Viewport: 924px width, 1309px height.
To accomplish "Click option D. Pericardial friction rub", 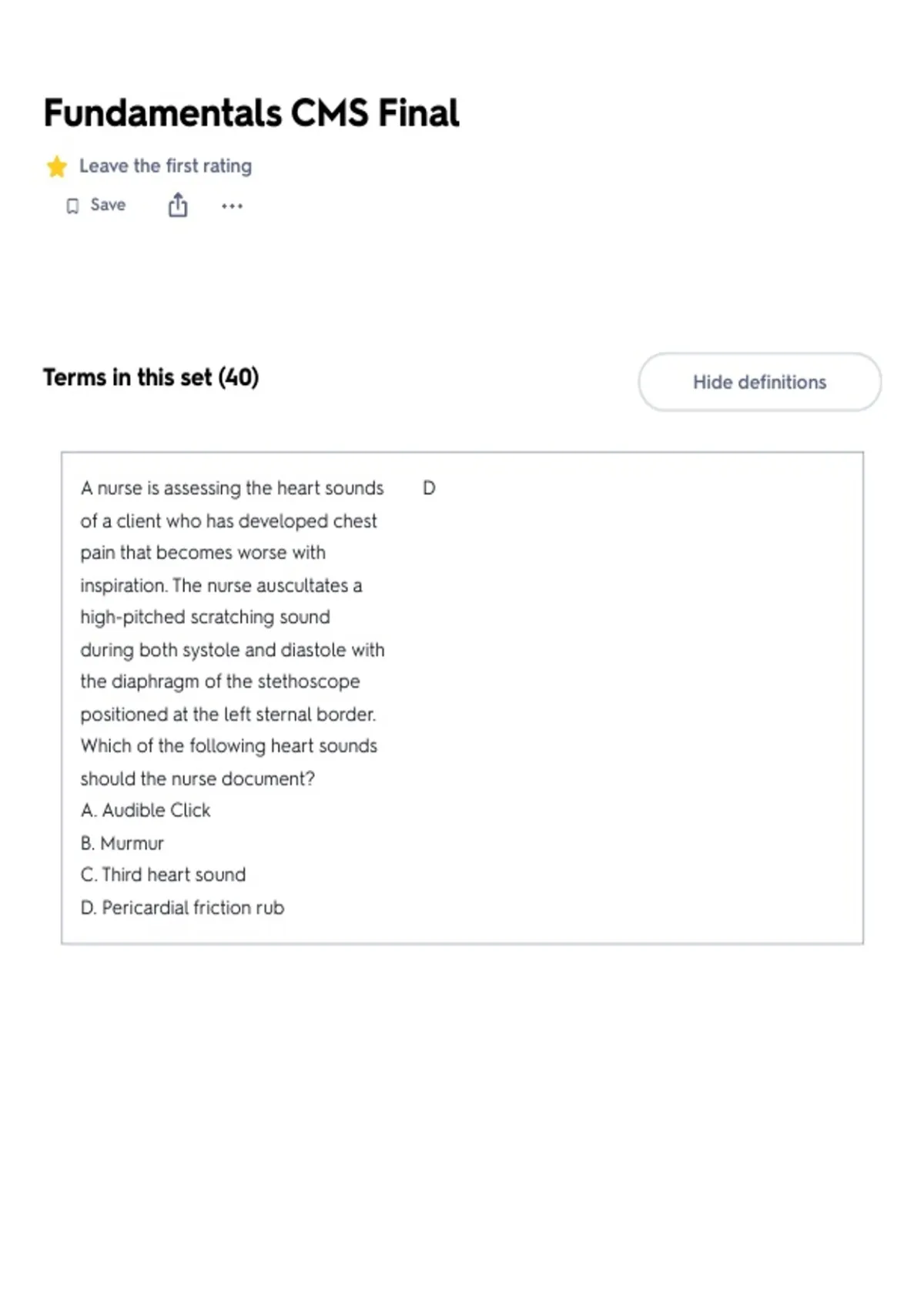I will coord(182,908).
